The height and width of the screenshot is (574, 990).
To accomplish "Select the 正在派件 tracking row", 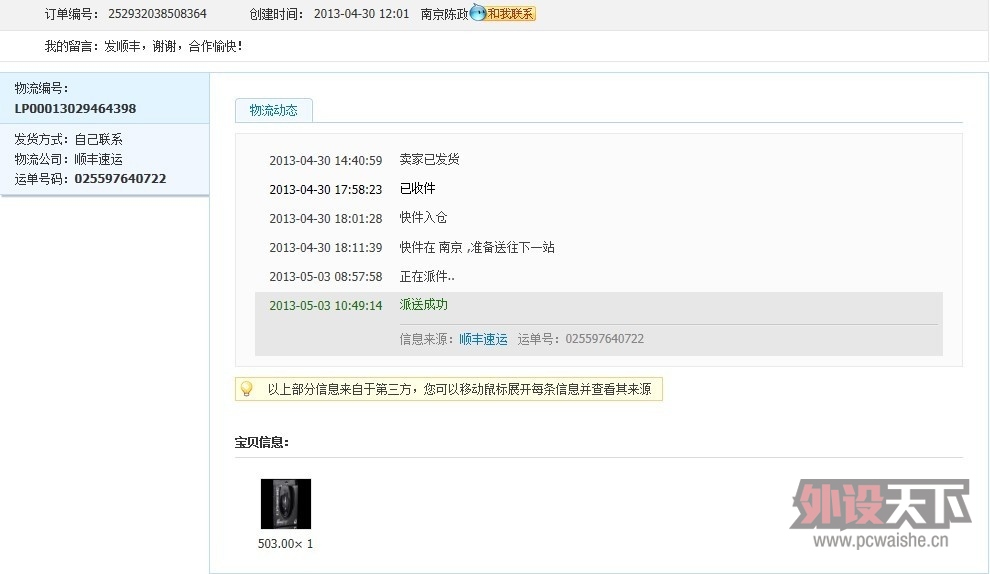I will (599, 276).
